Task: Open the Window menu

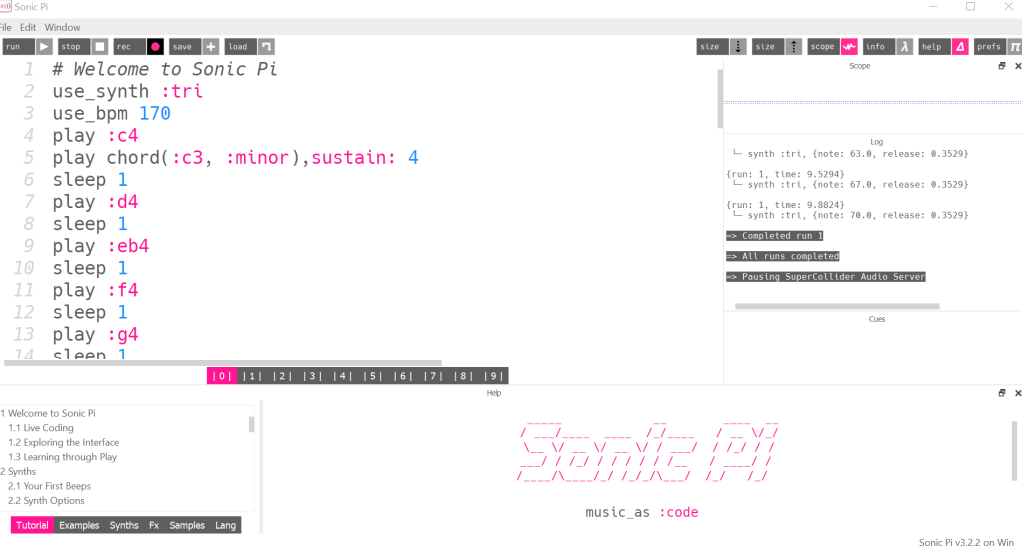Action: [63, 27]
